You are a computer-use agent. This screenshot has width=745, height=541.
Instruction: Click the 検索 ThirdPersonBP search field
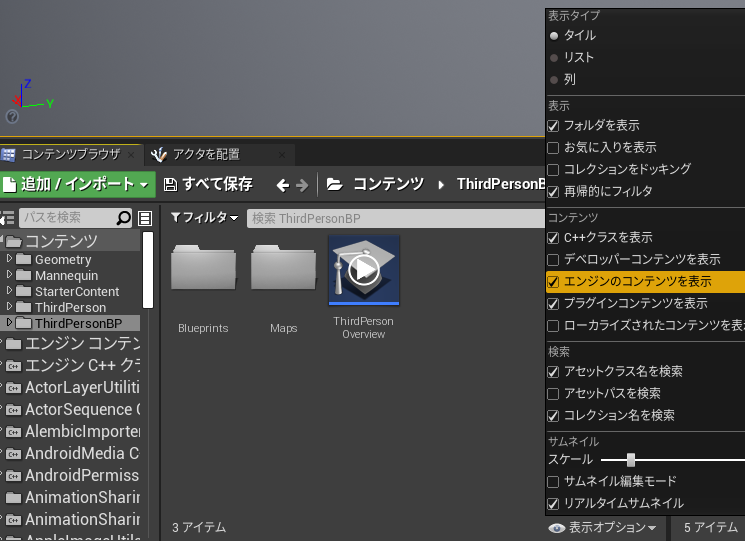[395, 218]
